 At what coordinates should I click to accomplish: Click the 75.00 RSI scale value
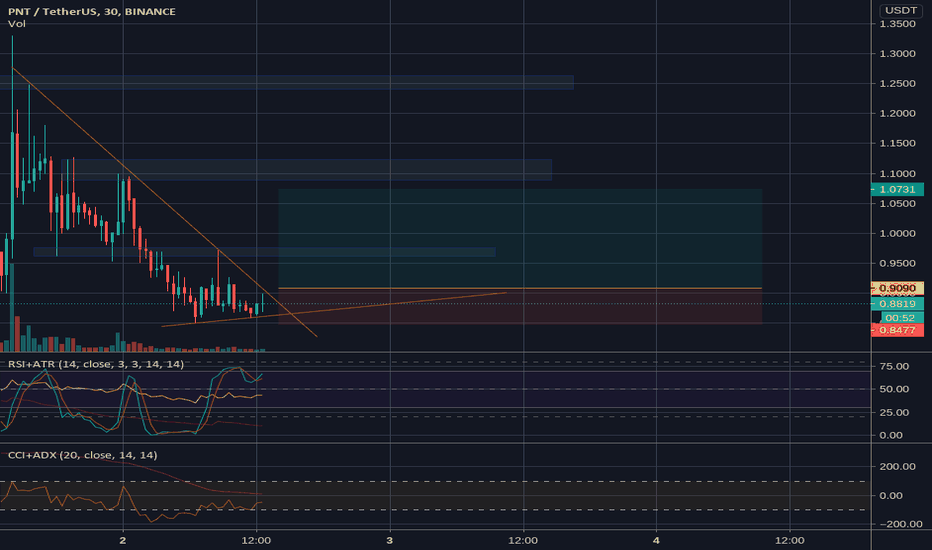[894, 366]
